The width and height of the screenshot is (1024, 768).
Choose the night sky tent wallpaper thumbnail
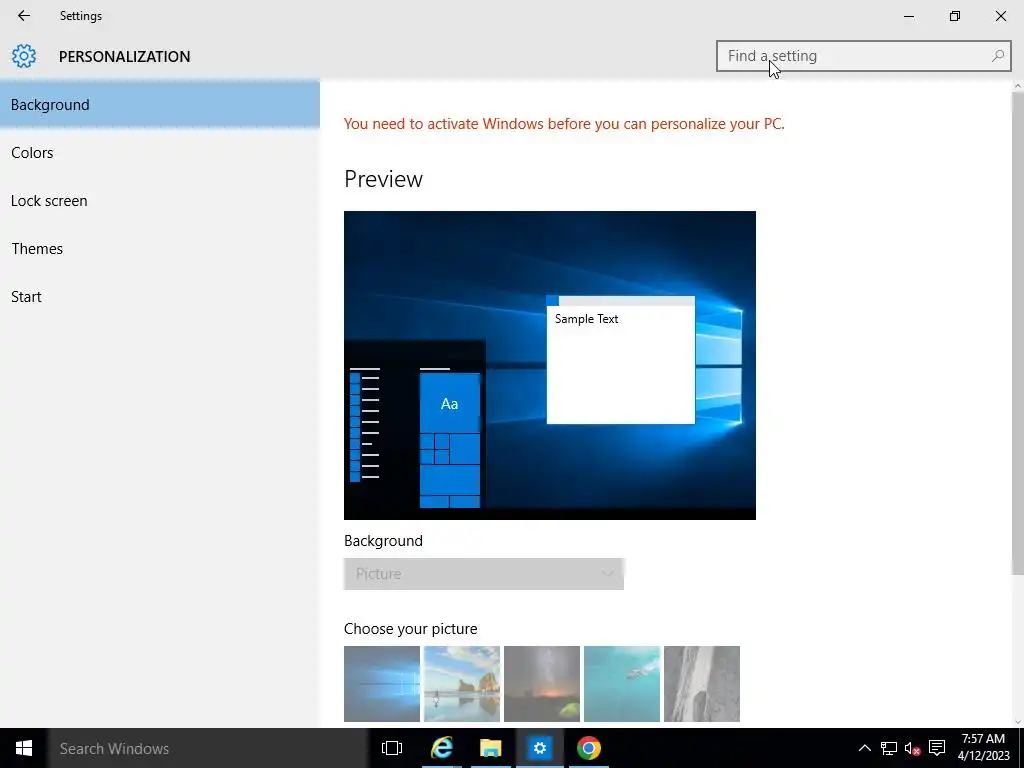pyautogui.click(x=542, y=684)
